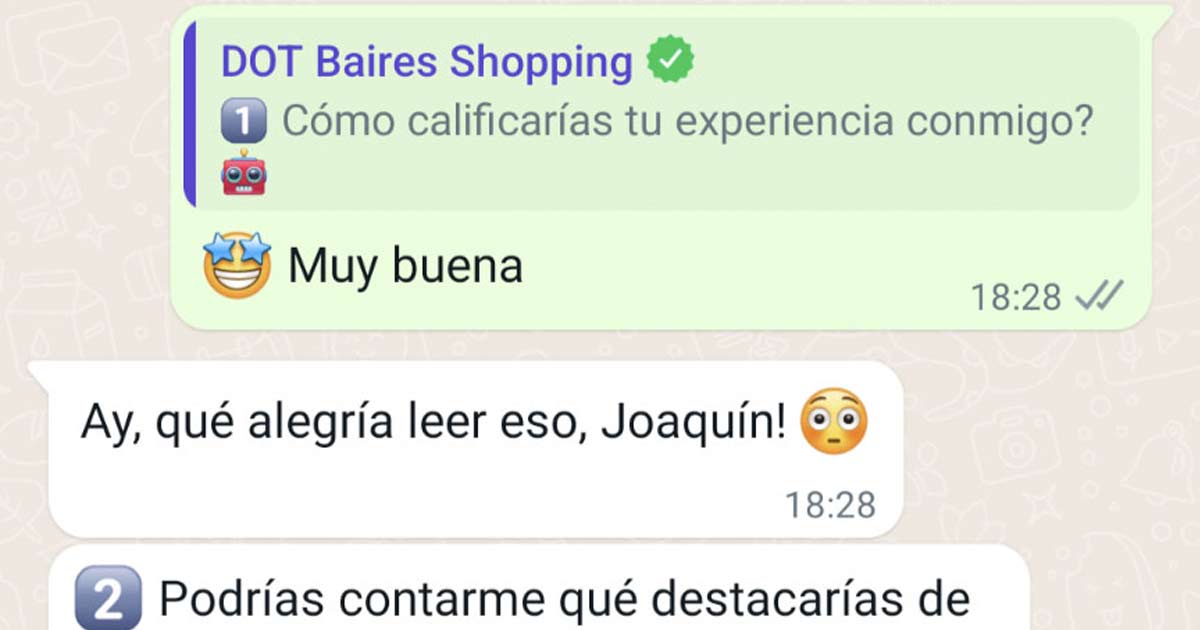
Task: Tap the double check read receipt icon
Action: pyautogui.click(x=1098, y=296)
